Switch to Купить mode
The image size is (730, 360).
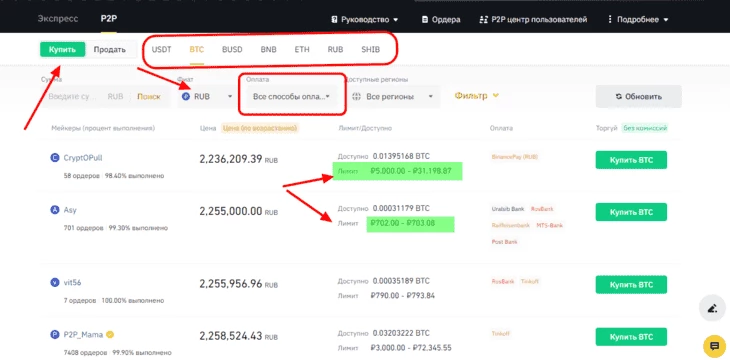[62, 49]
